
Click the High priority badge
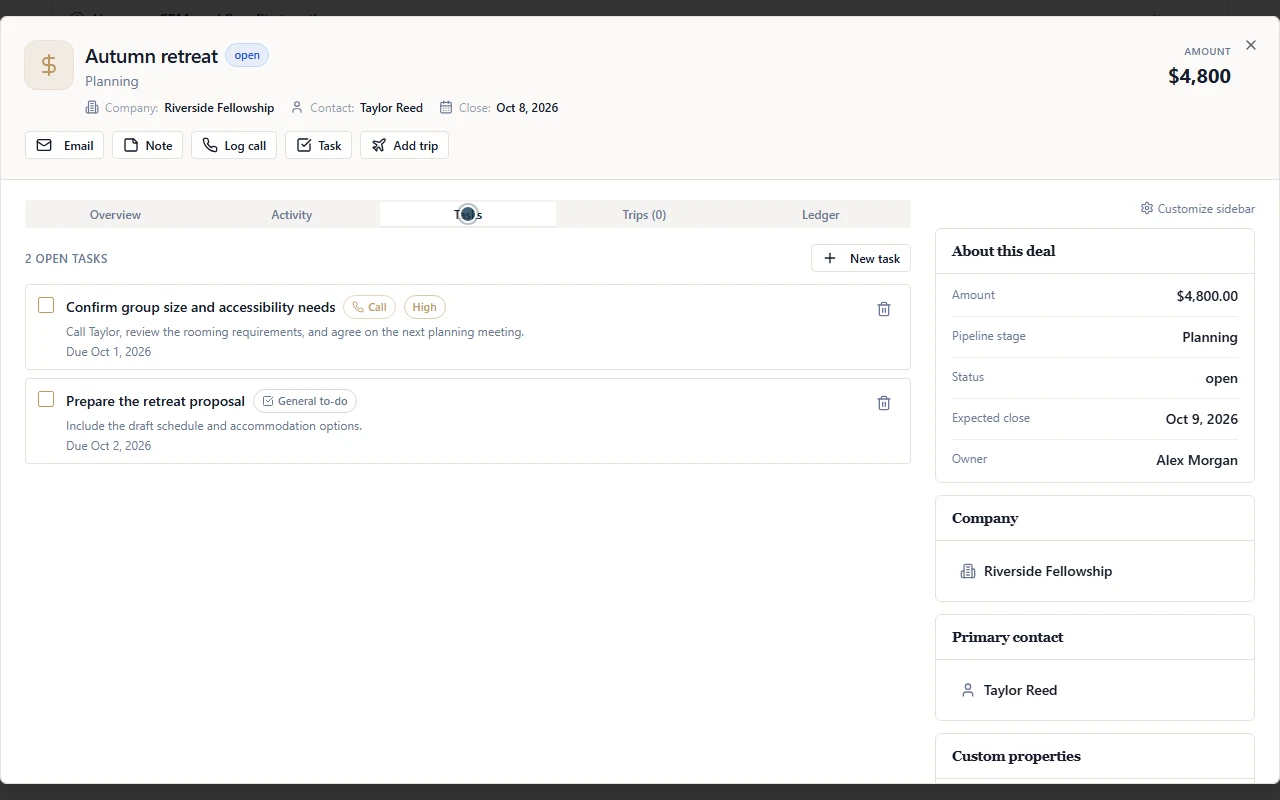pyautogui.click(x=425, y=307)
